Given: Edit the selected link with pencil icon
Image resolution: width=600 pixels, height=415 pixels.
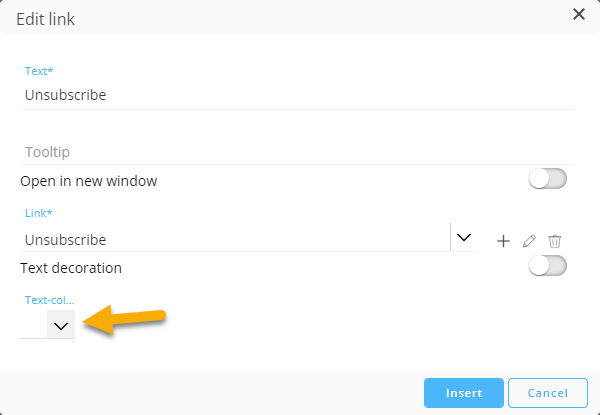Looking at the screenshot, I should (530, 241).
